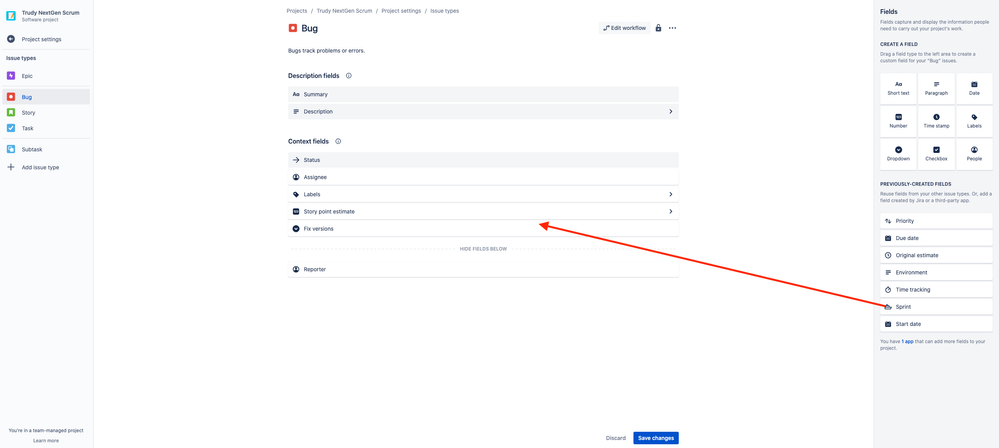Choose the Number field type

[898, 122]
